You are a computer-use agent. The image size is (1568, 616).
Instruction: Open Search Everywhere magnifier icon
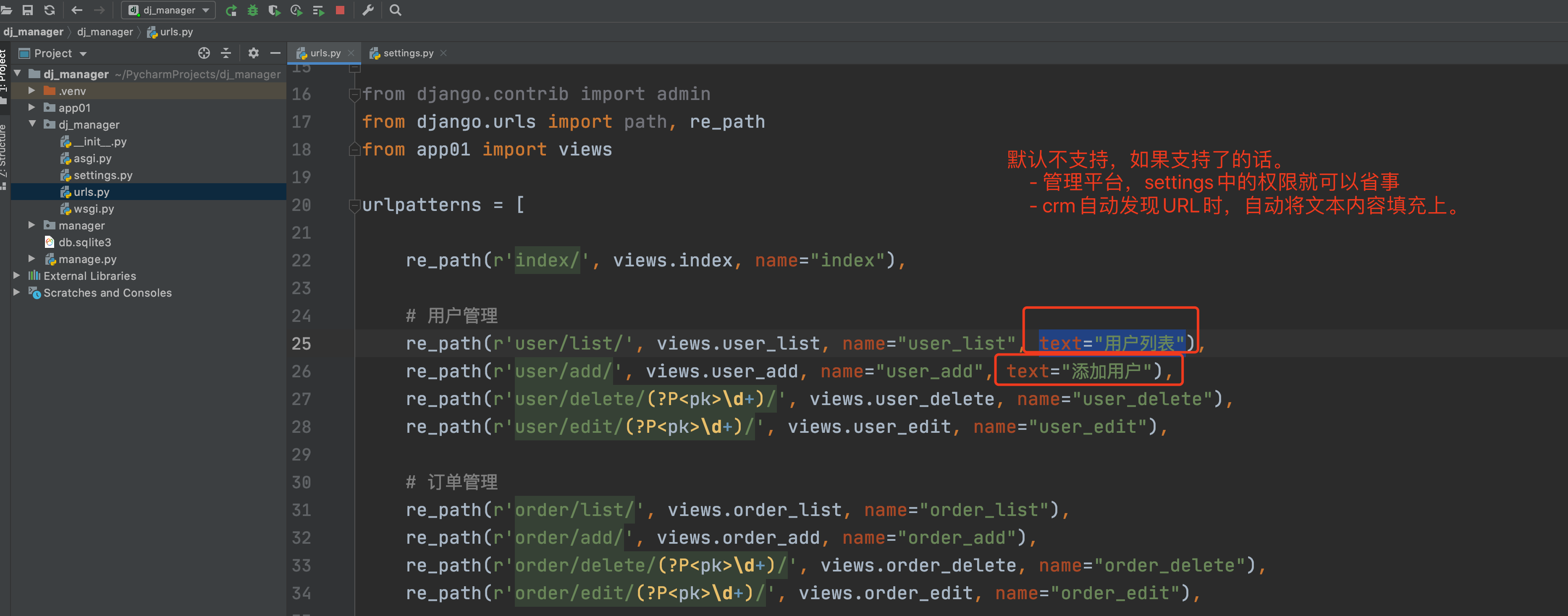click(395, 10)
